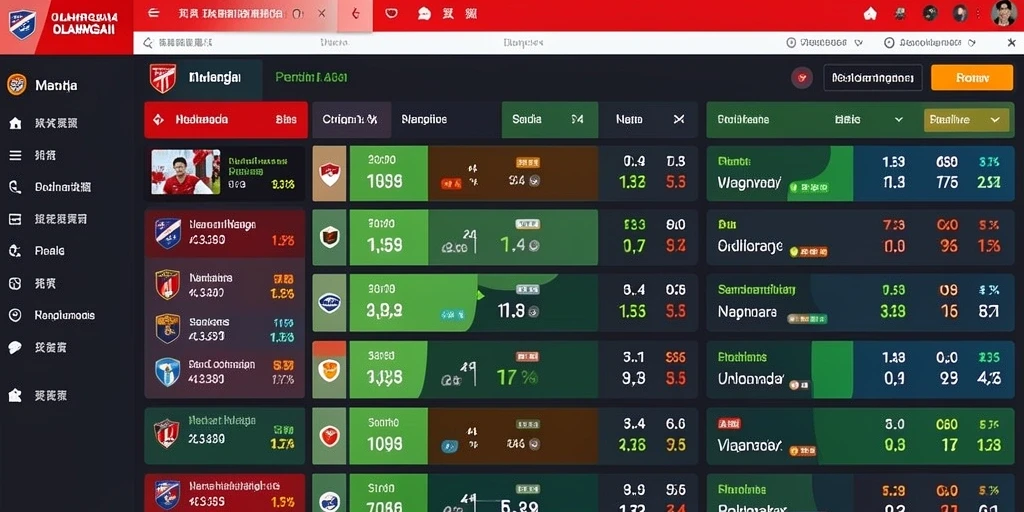Viewport: 1024px width, 512px height.
Task: Click the red mask icon in the top bar
Action: click(x=391, y=13)
